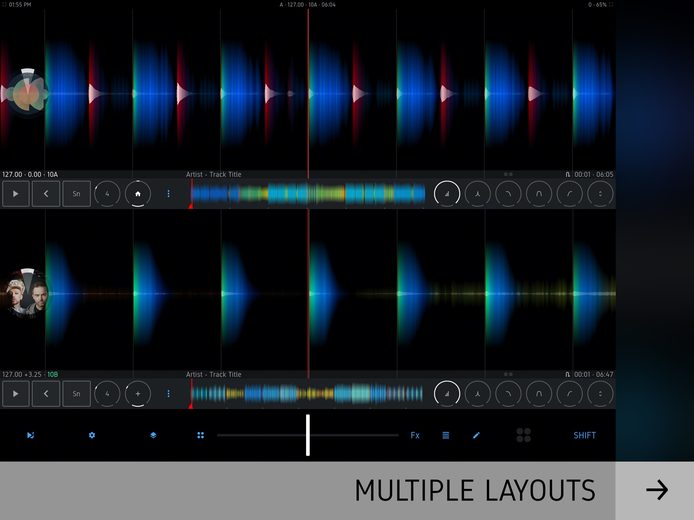Viewport: 694px width, 520px height.
Task: Open the settings gear
Action: pos(92,435)
